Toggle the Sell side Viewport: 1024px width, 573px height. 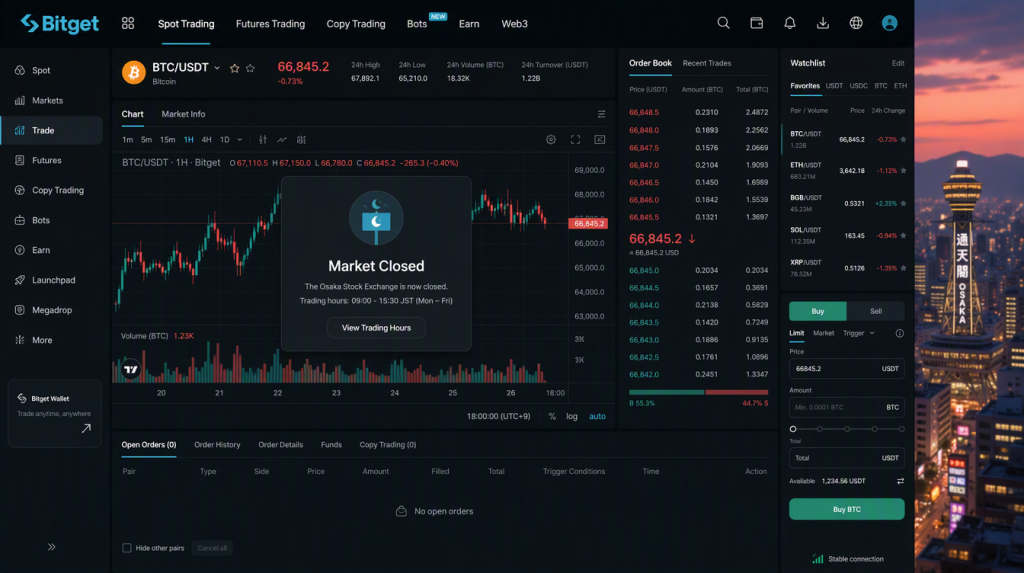pyautogui.click(x=876, y=311)
